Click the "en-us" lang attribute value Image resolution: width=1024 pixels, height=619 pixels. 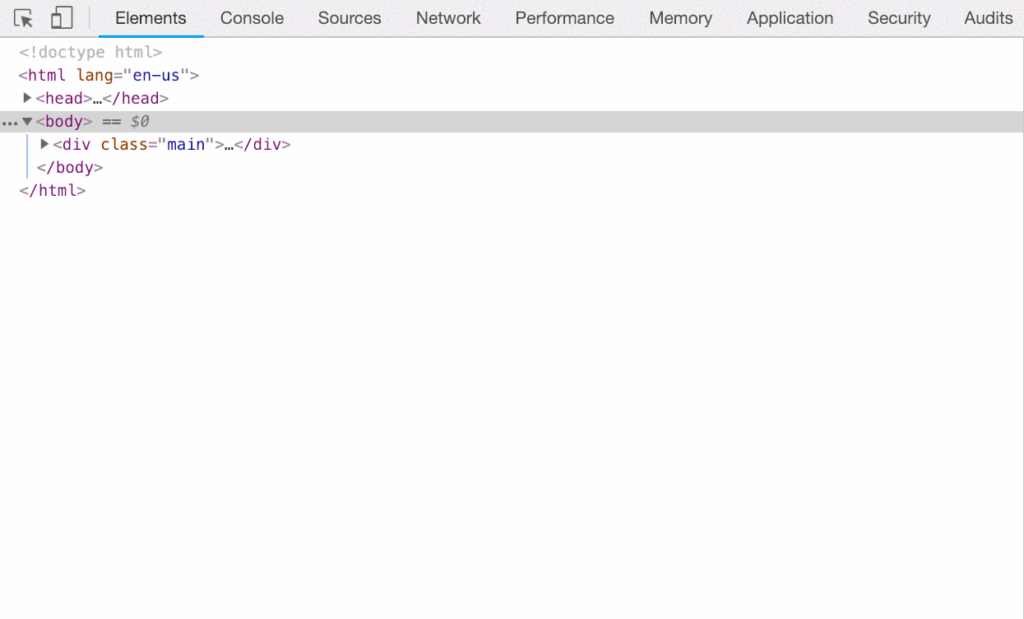point(157,75)
